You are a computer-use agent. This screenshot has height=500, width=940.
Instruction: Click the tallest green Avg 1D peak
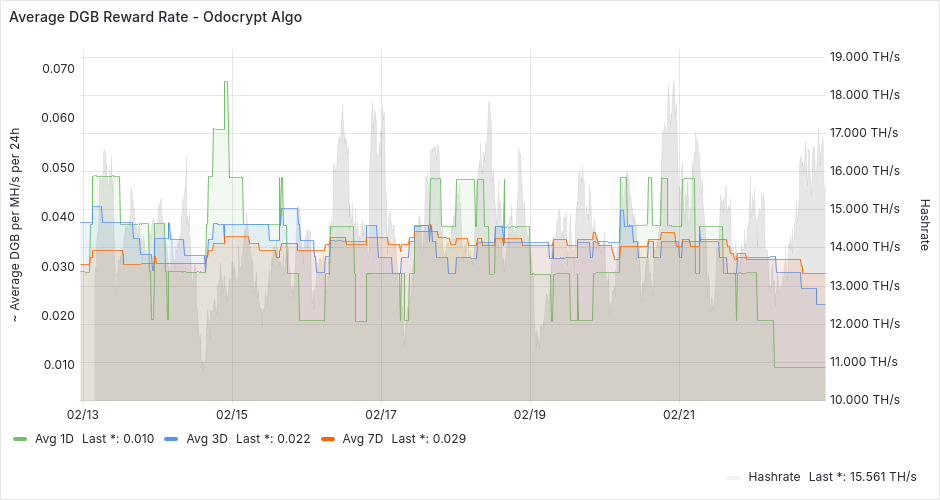225,82
